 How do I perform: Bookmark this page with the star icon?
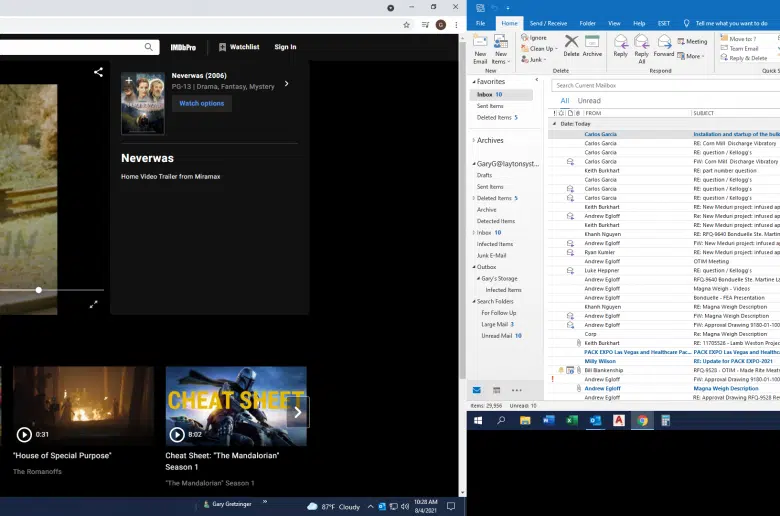(x=406, y=25)
